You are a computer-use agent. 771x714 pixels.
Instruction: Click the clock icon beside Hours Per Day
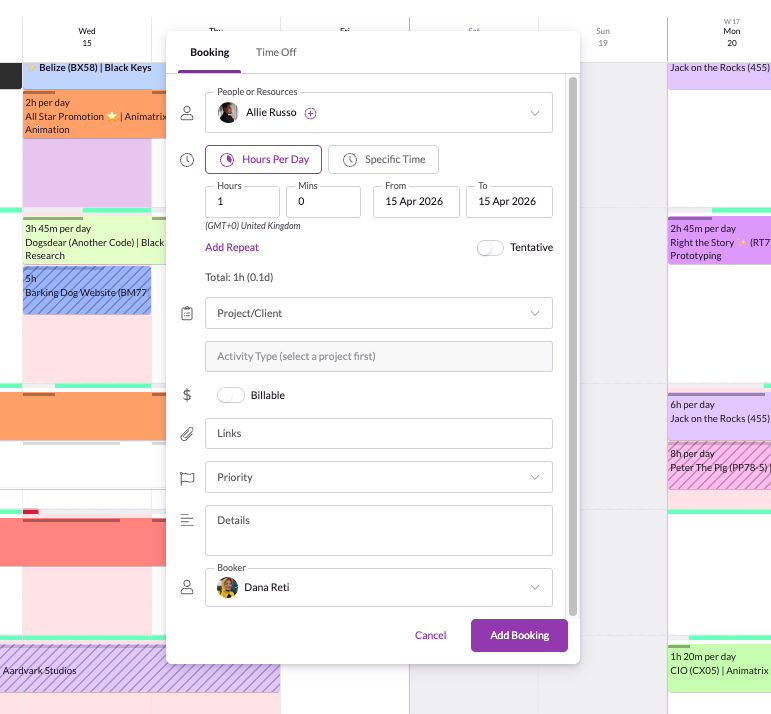[x=187, y=160]
